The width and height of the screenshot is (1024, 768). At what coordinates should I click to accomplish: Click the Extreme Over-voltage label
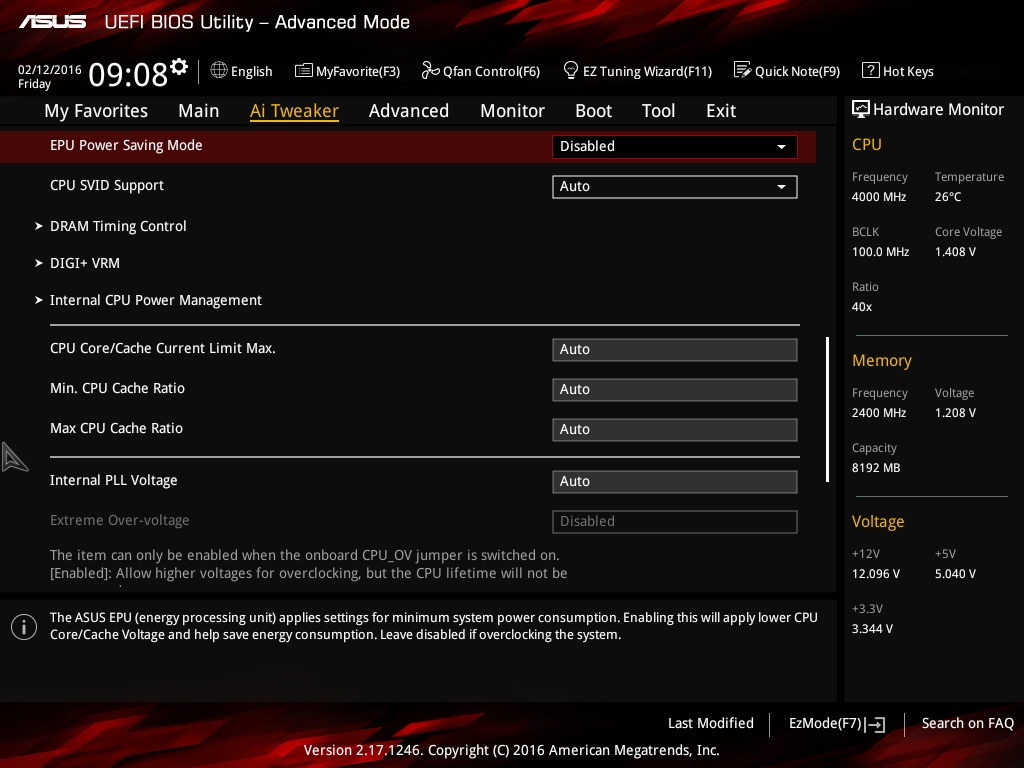point(120,520)
